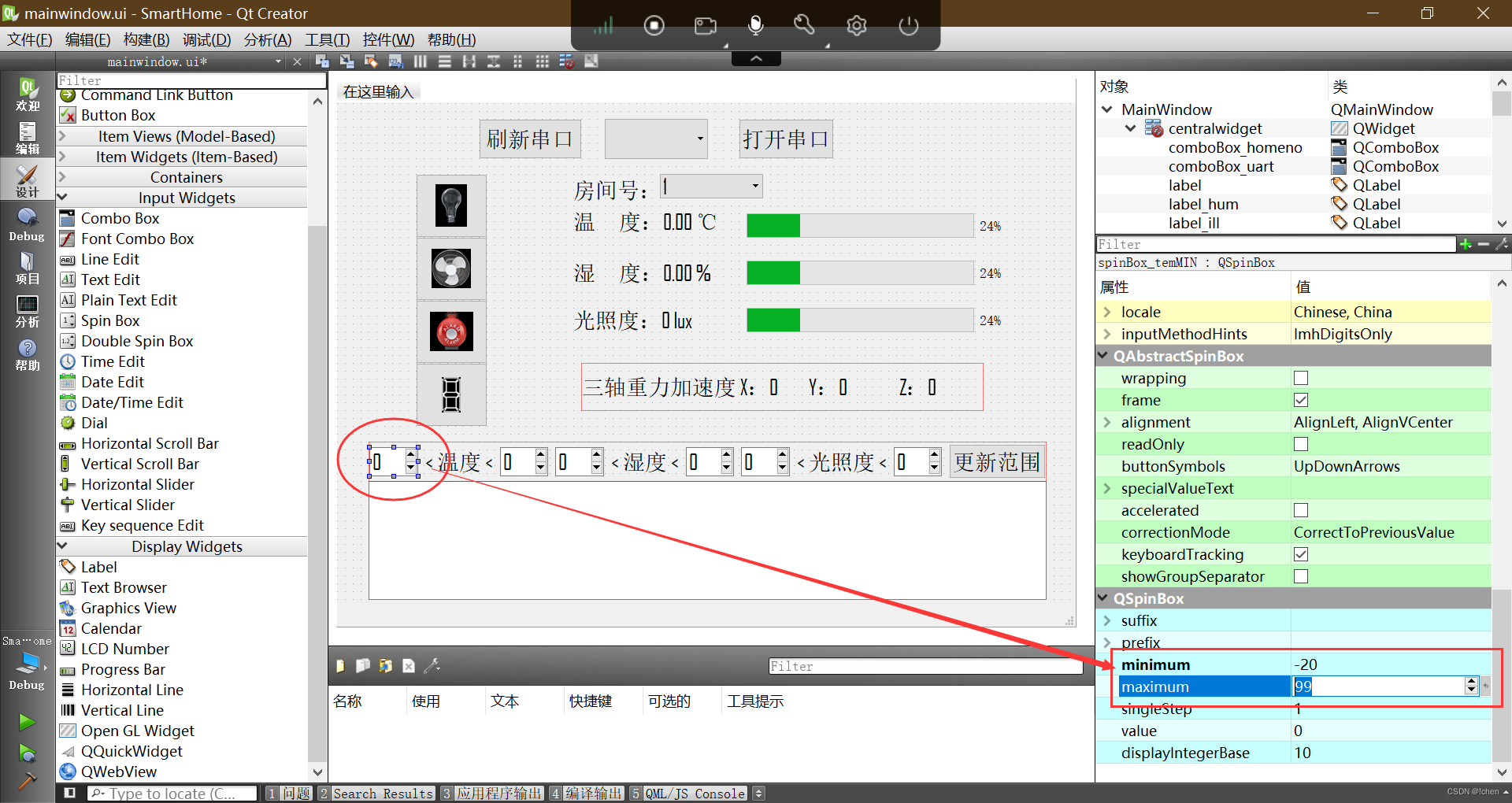Select the Edit Buddies mode icon
The image size is (1512, 803).
pos(371,61)
